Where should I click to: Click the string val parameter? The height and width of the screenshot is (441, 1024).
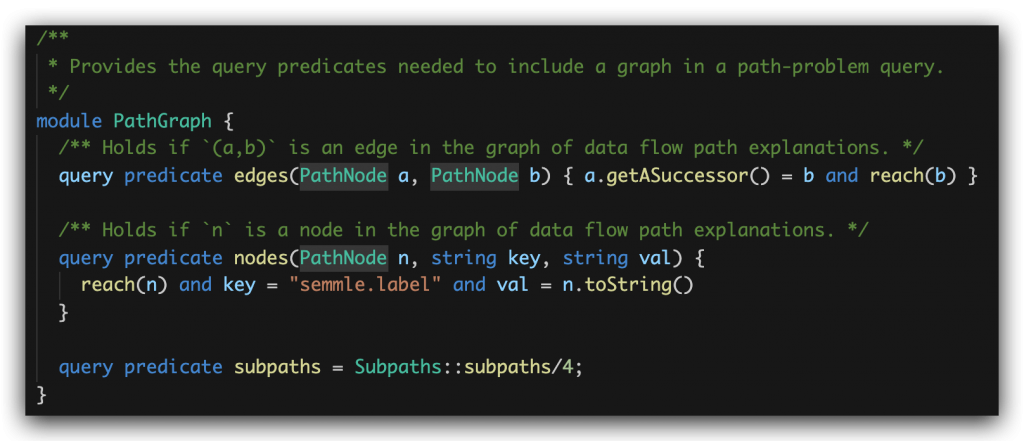[617, 258]
